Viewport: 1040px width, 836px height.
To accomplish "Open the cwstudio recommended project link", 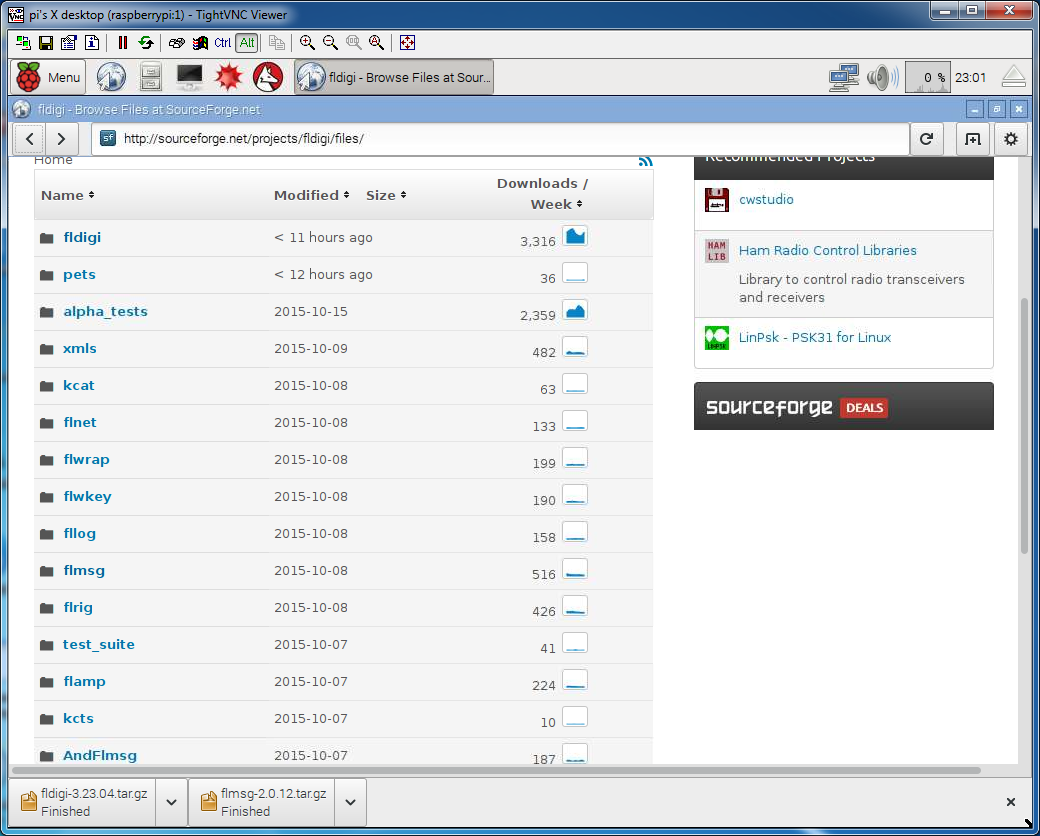I will (766, 200).
